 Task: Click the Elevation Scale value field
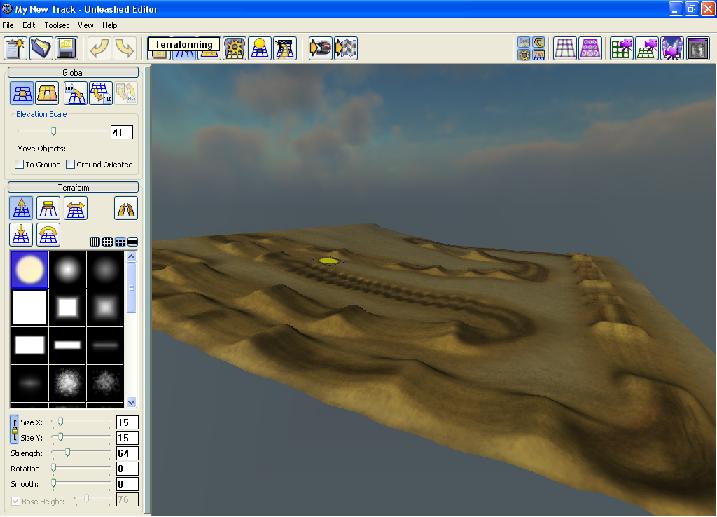tap(122, 131)
